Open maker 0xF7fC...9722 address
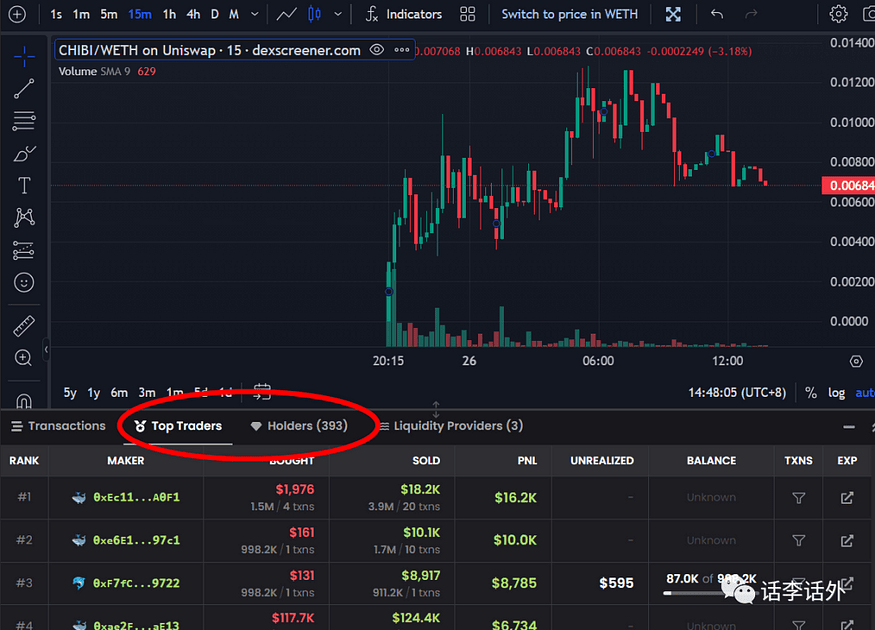 [x=136, y=583]
